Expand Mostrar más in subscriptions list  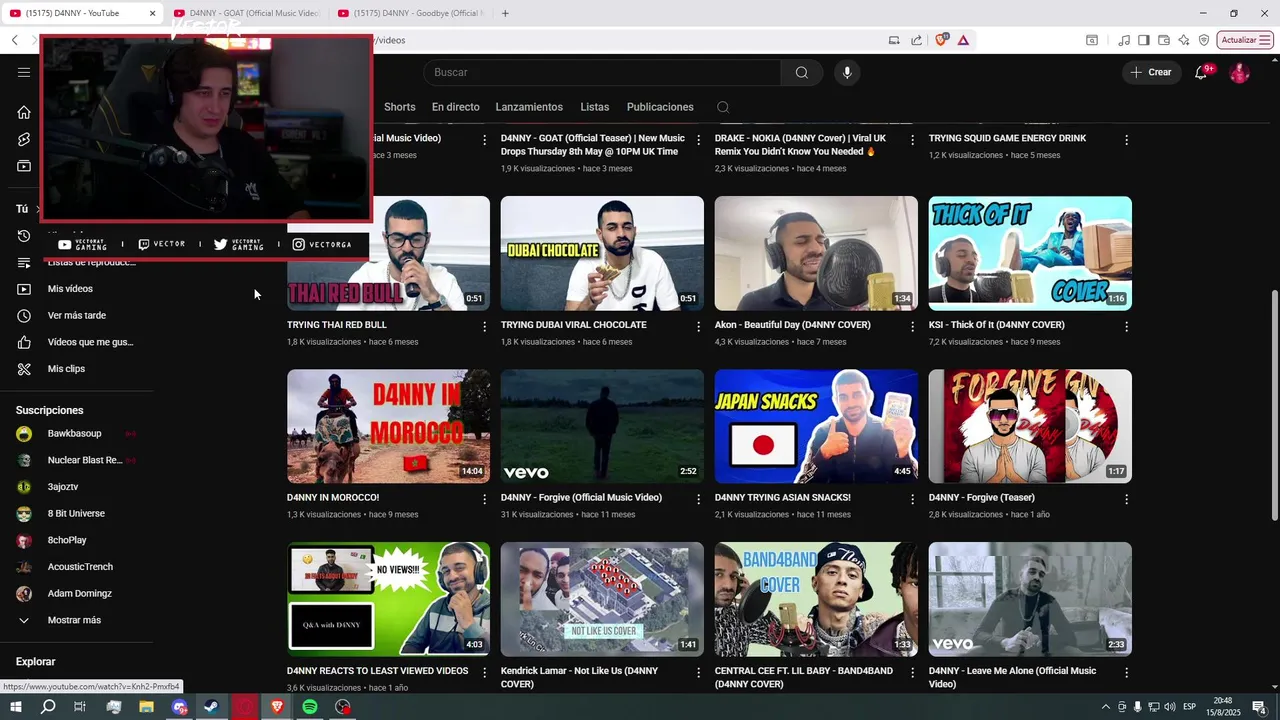(76, 620)
